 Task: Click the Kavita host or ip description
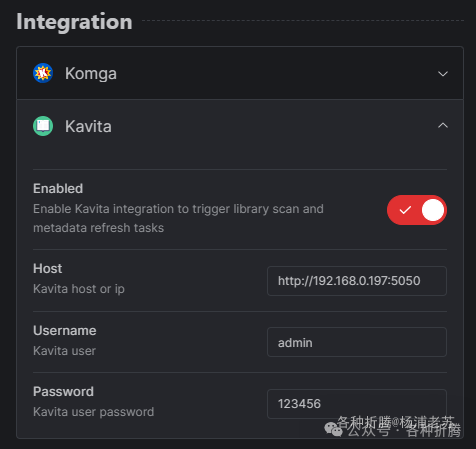pos(79,289)
